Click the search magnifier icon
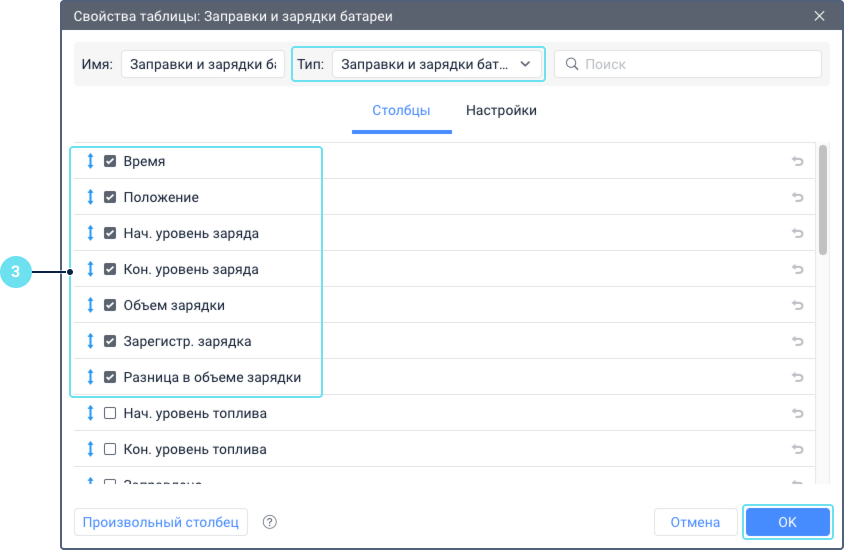844x550 pixels. [572, 64]
